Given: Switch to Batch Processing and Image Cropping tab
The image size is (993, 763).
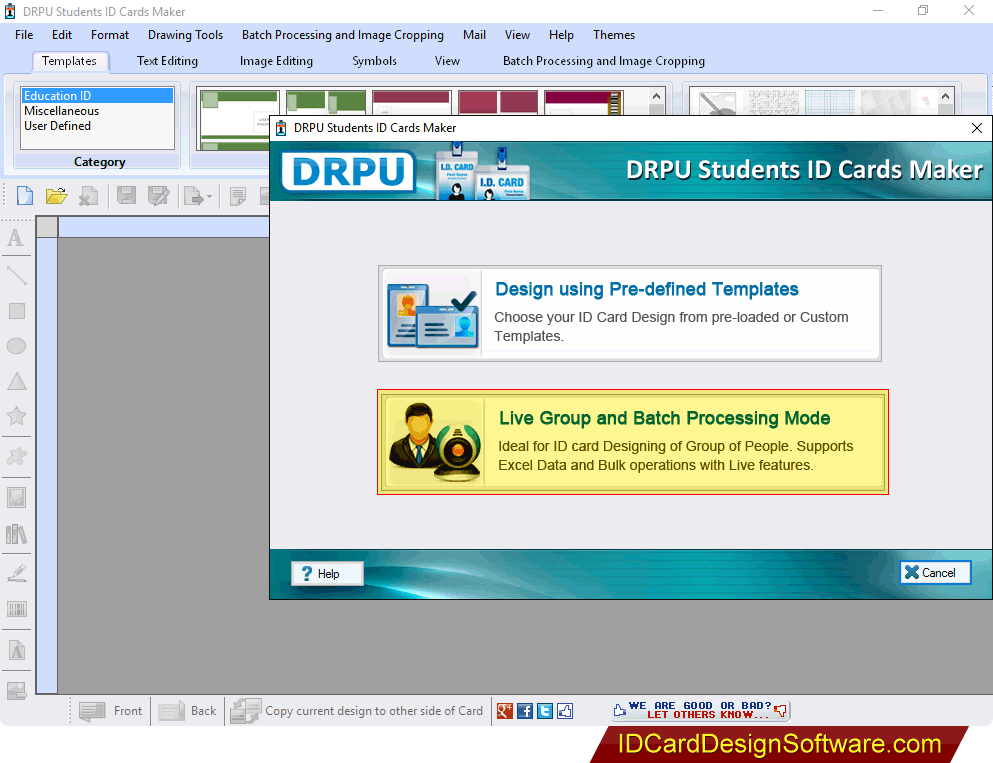Looking at the screenshot, I should pyautogui.click(x=604, y=61).
